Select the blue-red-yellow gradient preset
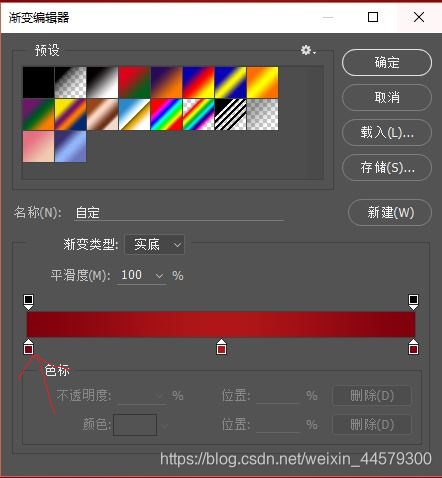 [x=198, y=82]
